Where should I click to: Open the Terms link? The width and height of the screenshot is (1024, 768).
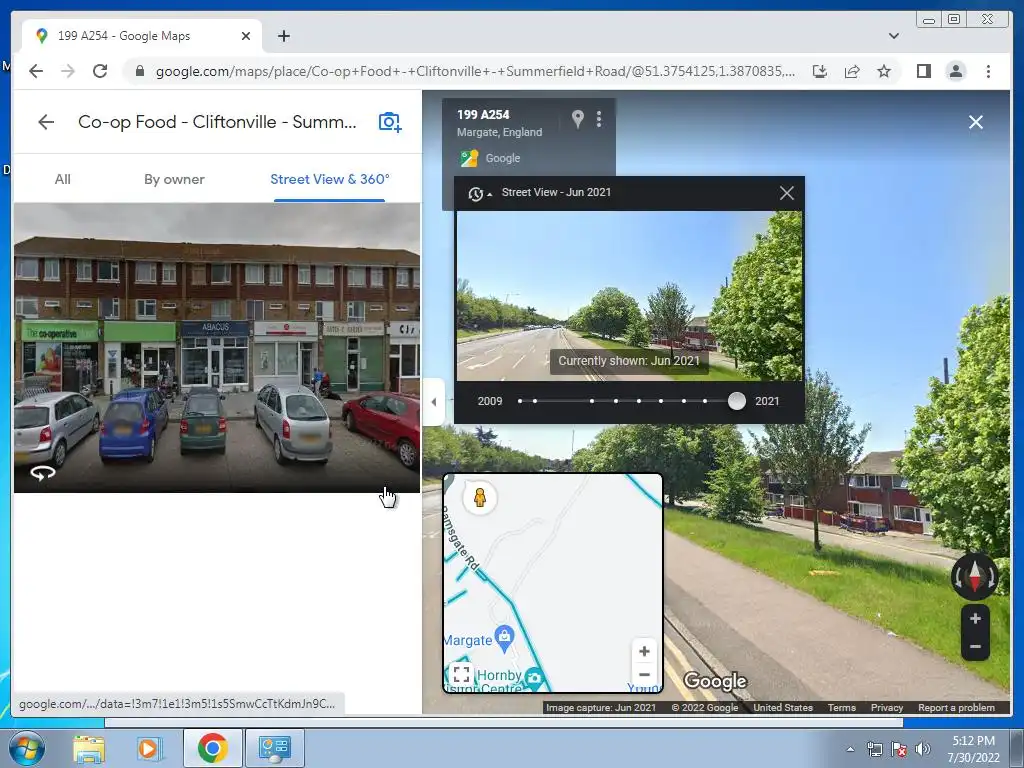pos(841,707)
